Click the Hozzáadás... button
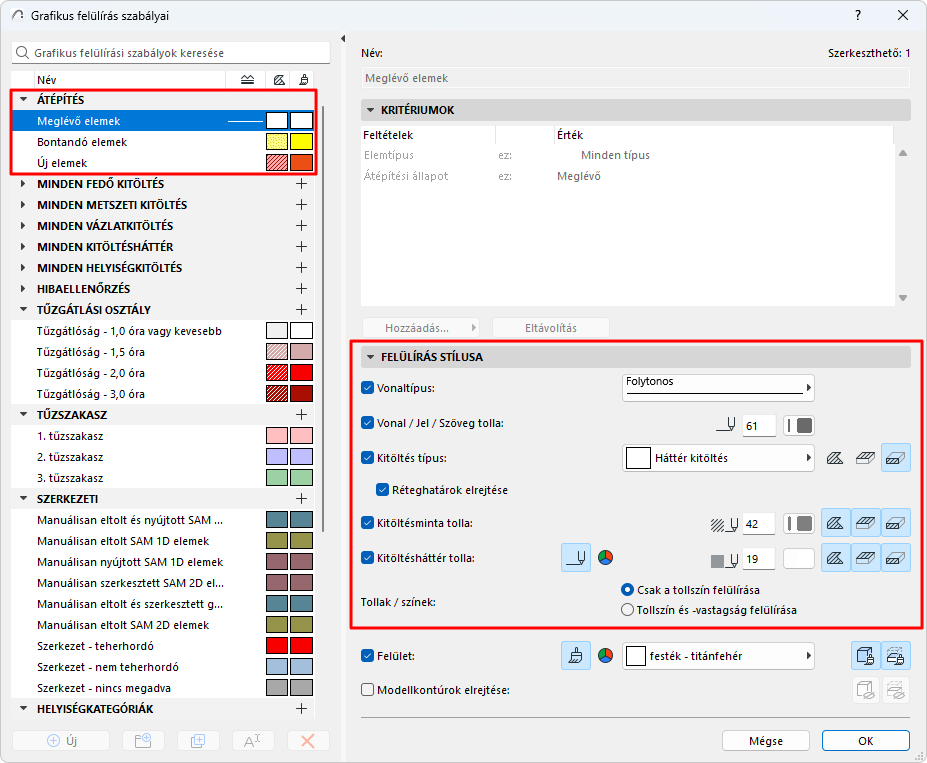927x763 pixels. (x=420, y=327)
